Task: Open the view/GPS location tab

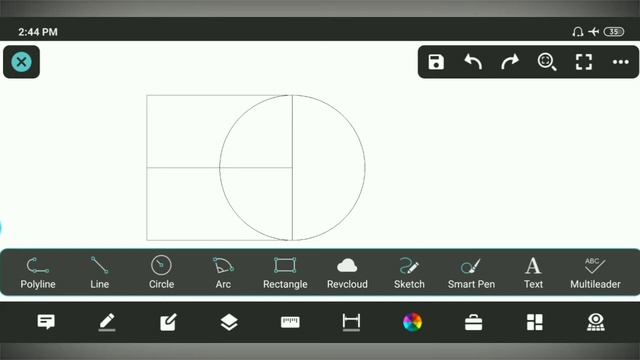Action: click(x=596, y=322)
